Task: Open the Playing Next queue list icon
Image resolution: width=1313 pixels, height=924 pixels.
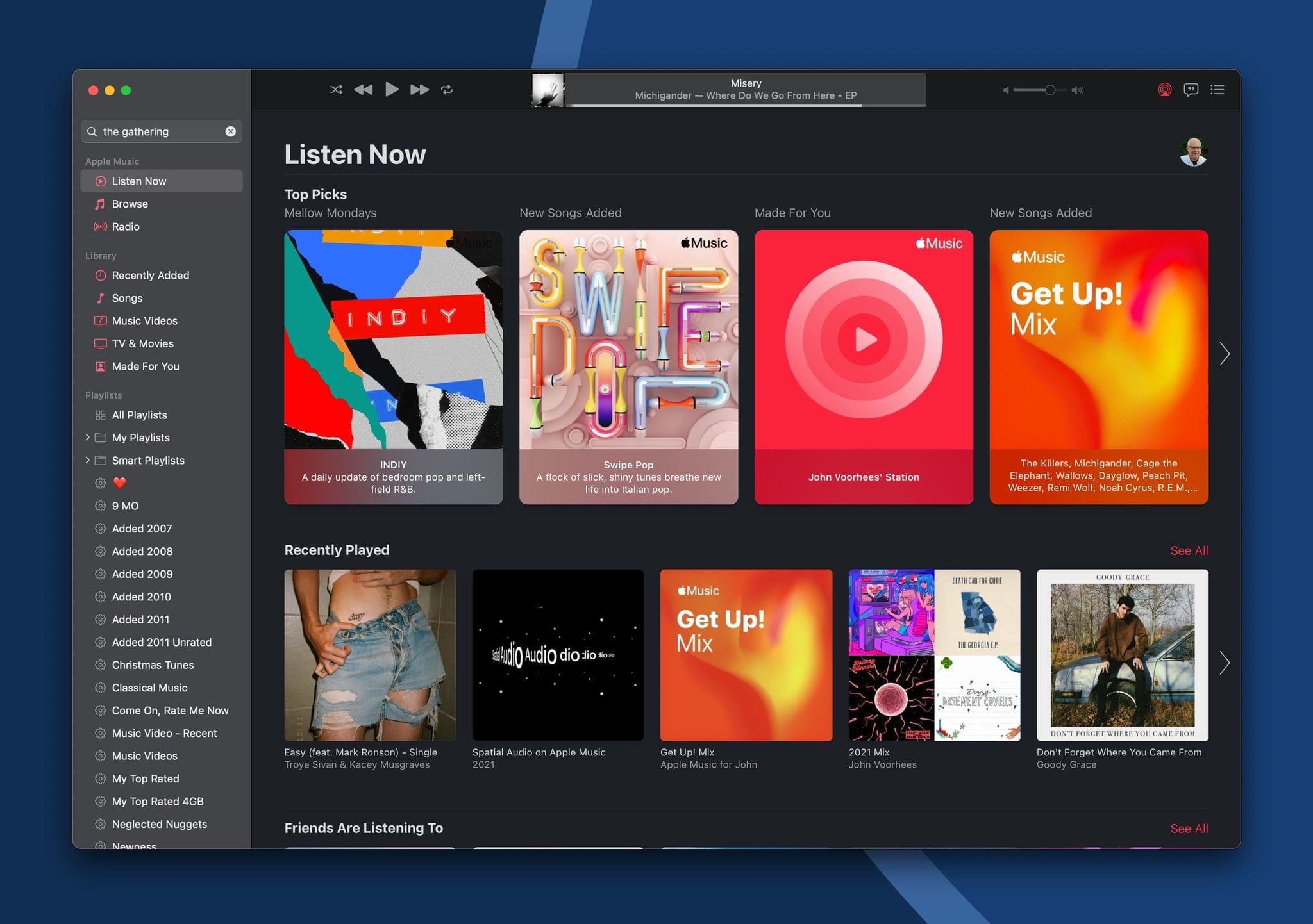Action: click(1217, 90)
